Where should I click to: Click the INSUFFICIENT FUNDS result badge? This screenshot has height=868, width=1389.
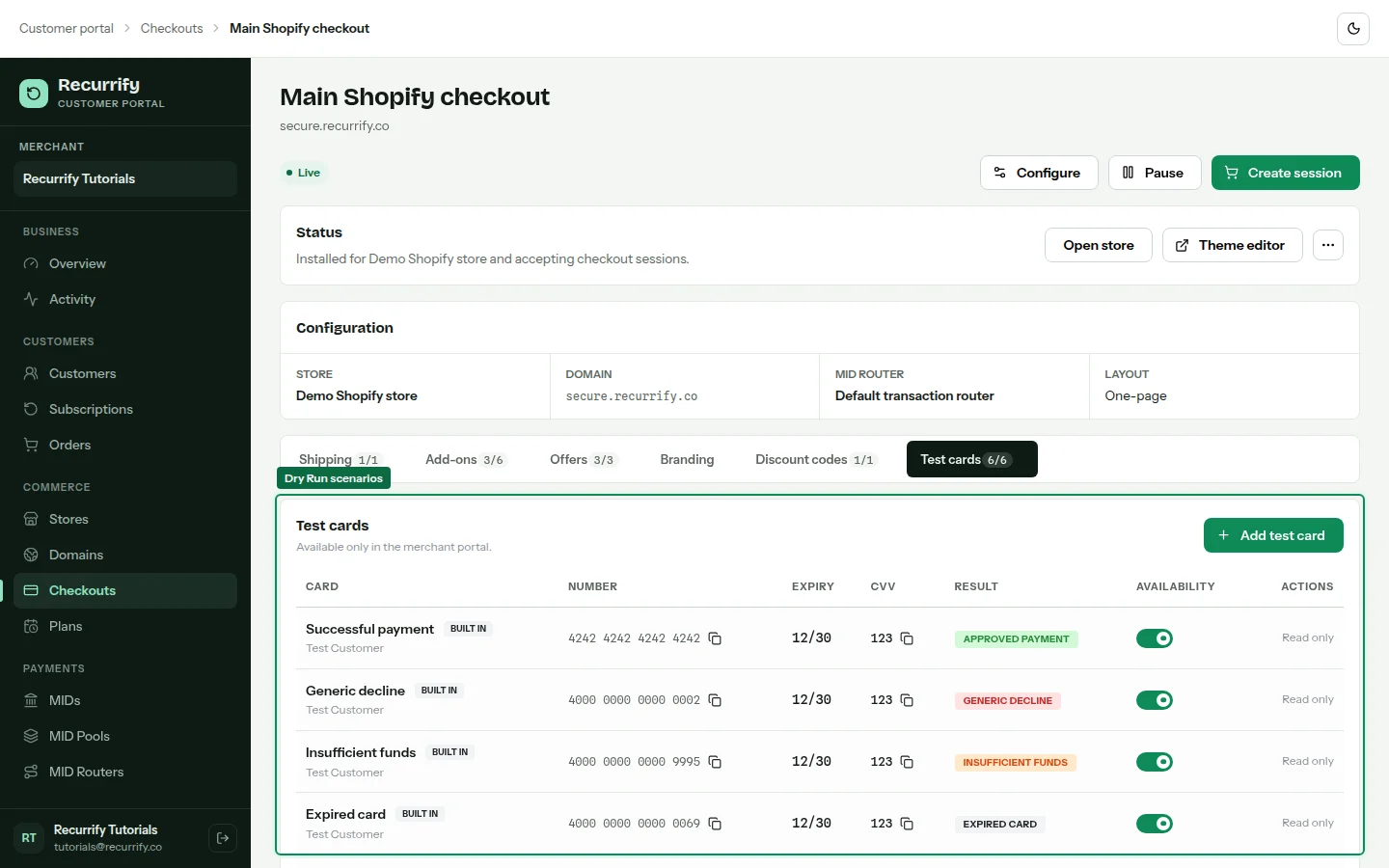tap(1015, 762)
